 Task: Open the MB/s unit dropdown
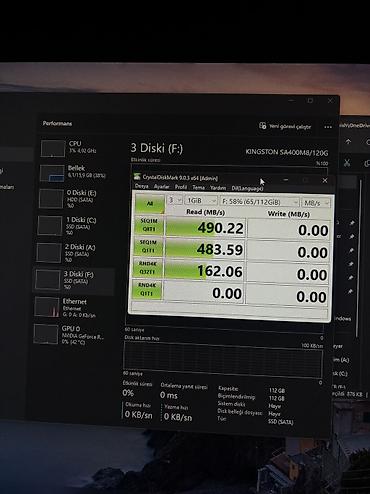pos(316,203)
